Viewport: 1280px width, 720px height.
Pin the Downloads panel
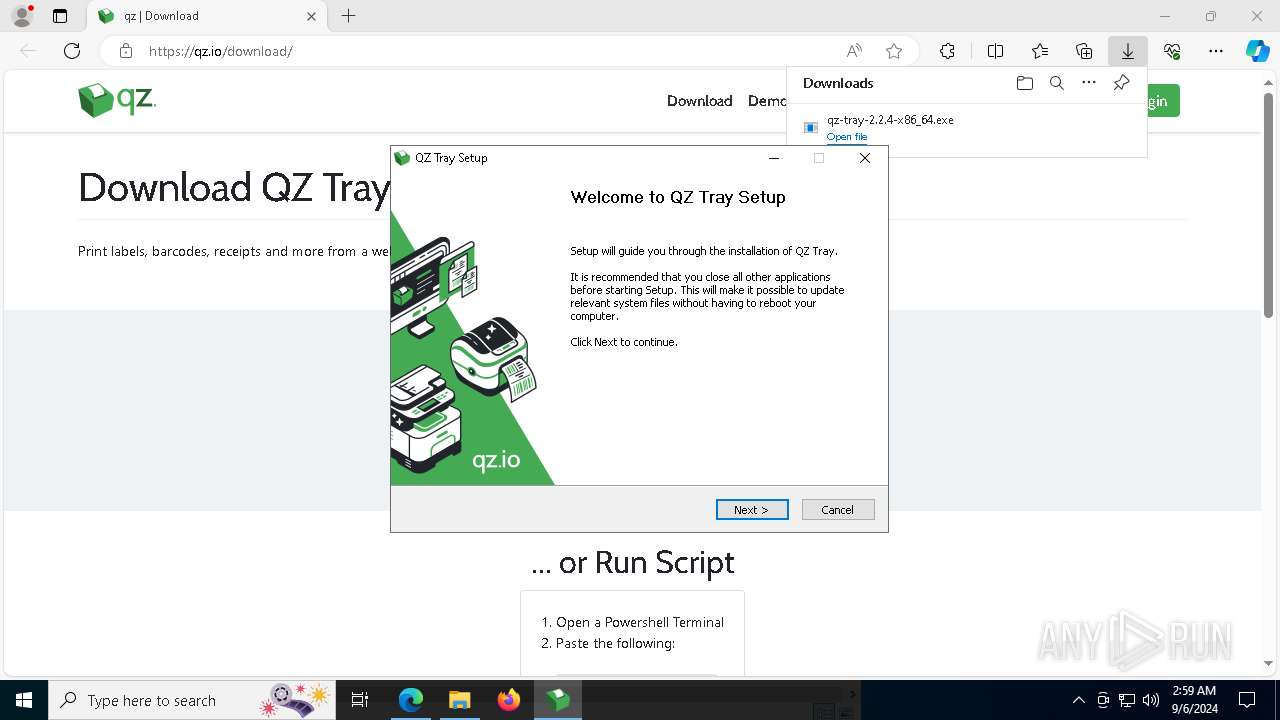point(1121,83)
